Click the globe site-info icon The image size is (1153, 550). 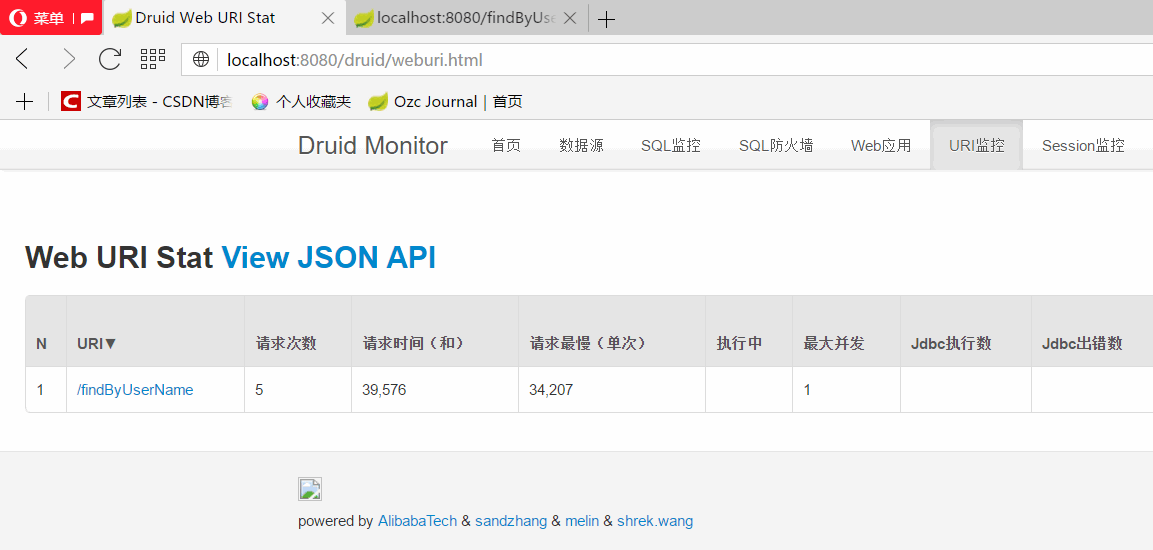[x=201, y=60]
